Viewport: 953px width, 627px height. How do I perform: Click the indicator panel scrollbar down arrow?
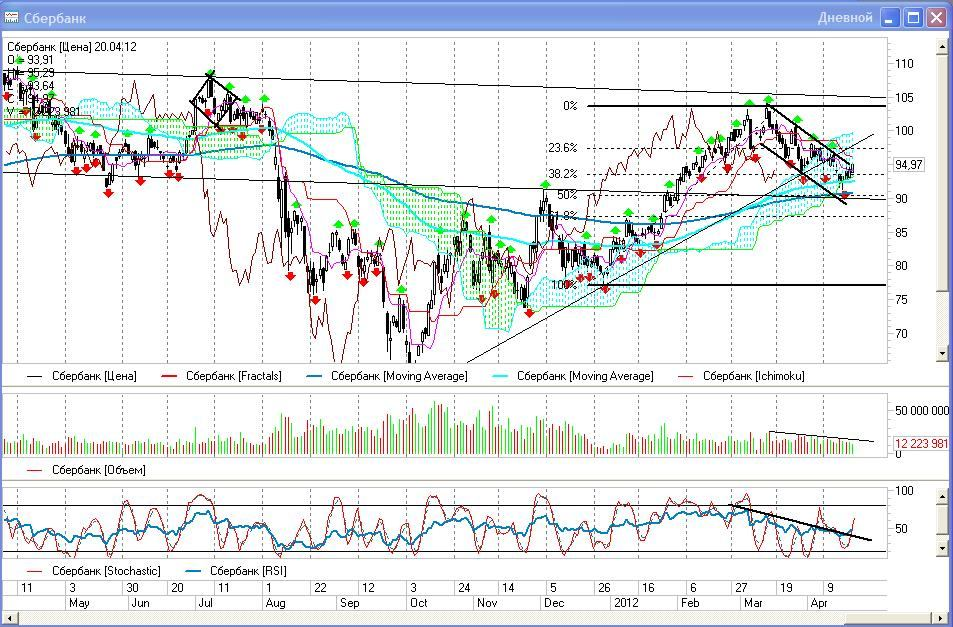[943, 549]
